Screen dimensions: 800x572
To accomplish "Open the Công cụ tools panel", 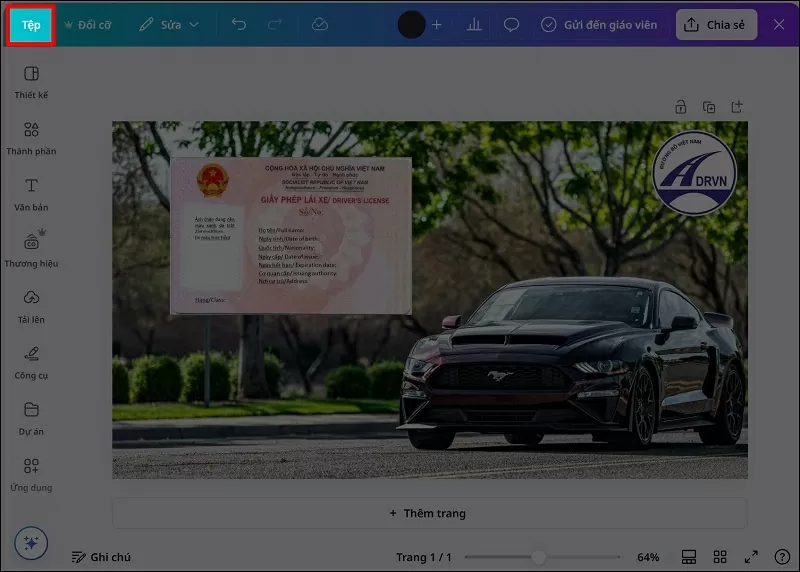I will click(x=31, y=362).
